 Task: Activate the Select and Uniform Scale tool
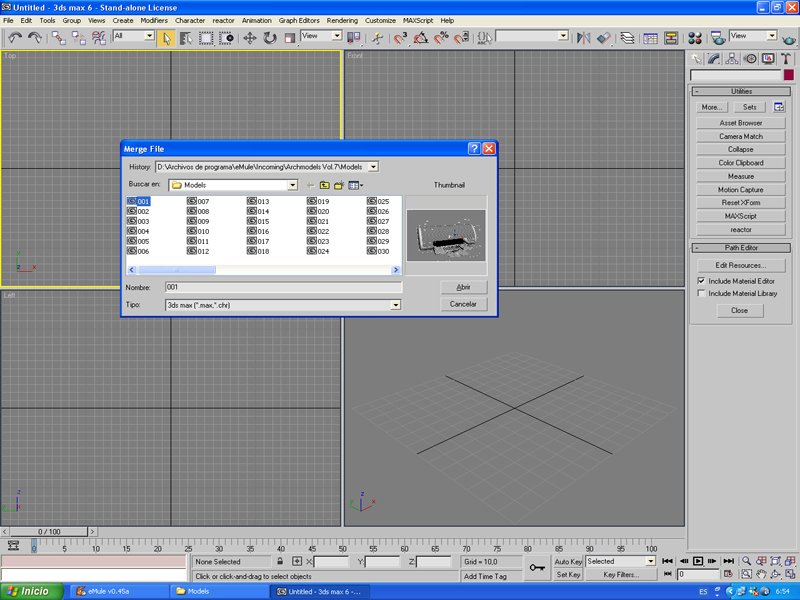pos(289,38)
